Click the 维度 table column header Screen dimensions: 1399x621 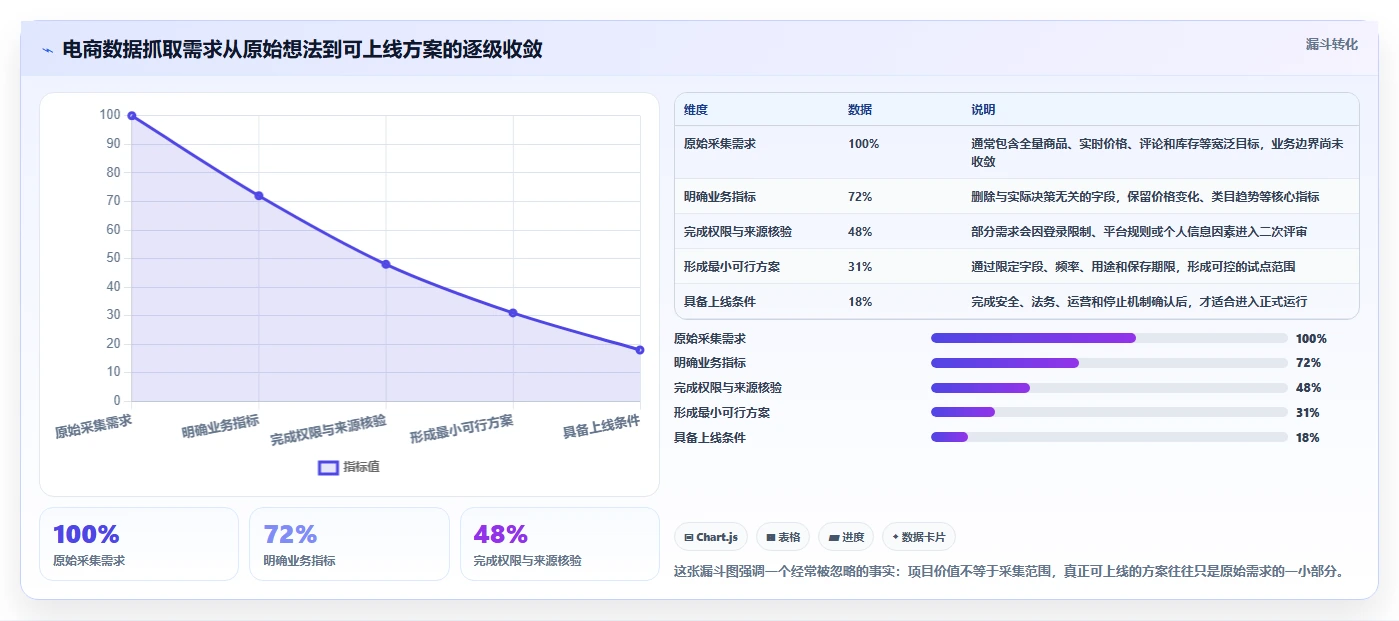tap(696, 110)
